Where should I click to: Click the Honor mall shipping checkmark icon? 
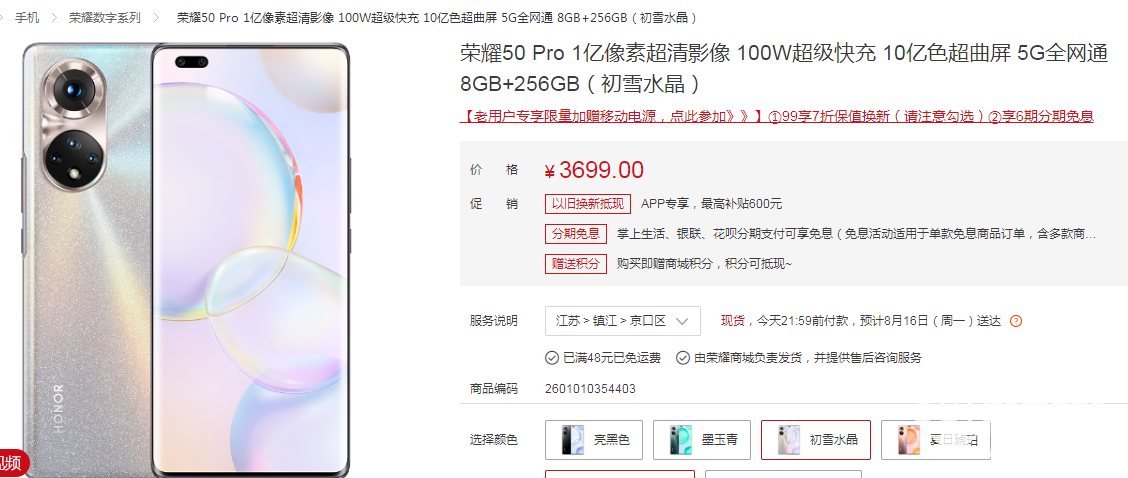click(x=683, y=358)
